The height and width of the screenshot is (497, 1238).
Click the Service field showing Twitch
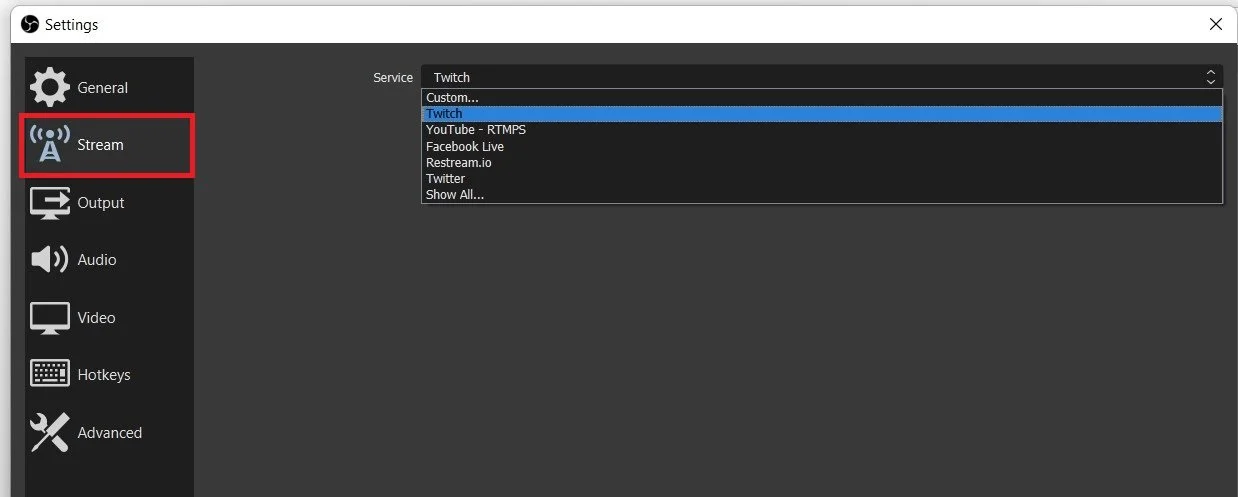[x=822, y=77]
